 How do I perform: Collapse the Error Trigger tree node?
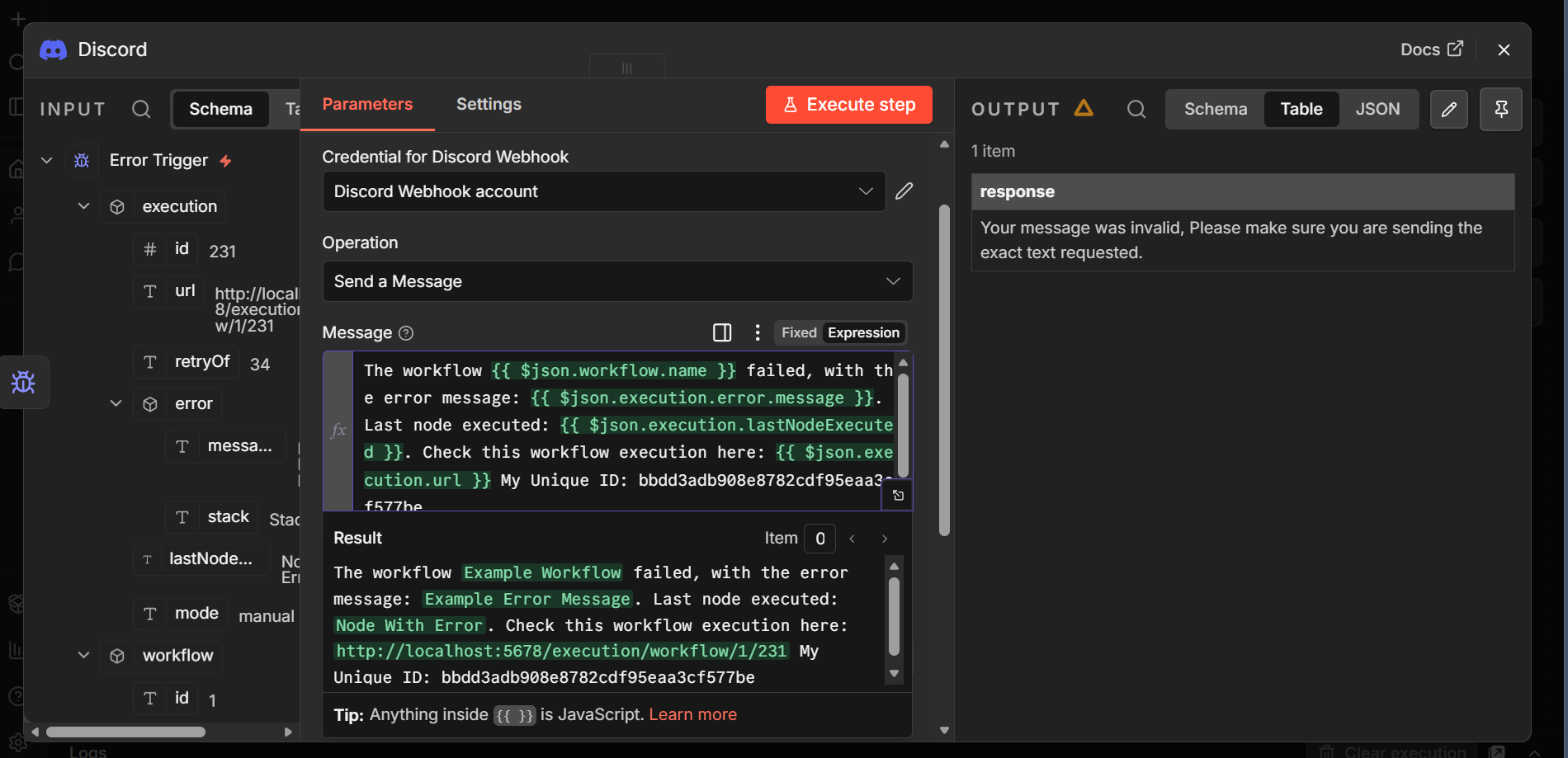[47, 160]
